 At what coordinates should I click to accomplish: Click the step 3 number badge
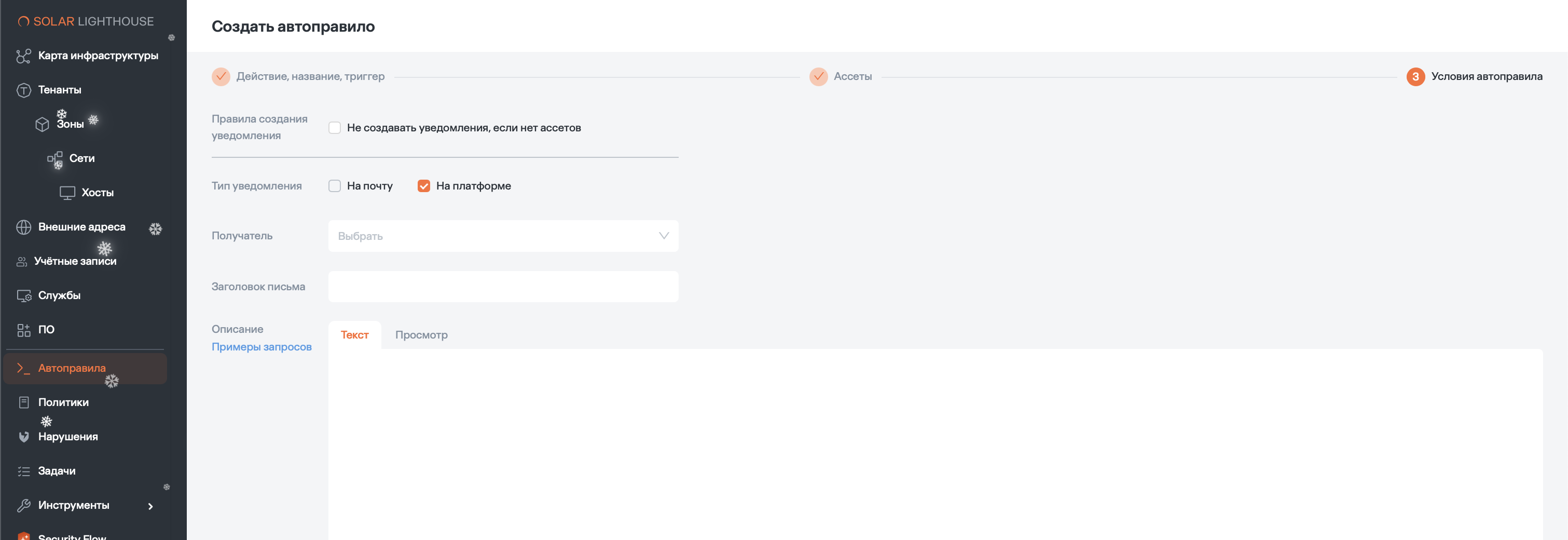tap(1415, 77)
